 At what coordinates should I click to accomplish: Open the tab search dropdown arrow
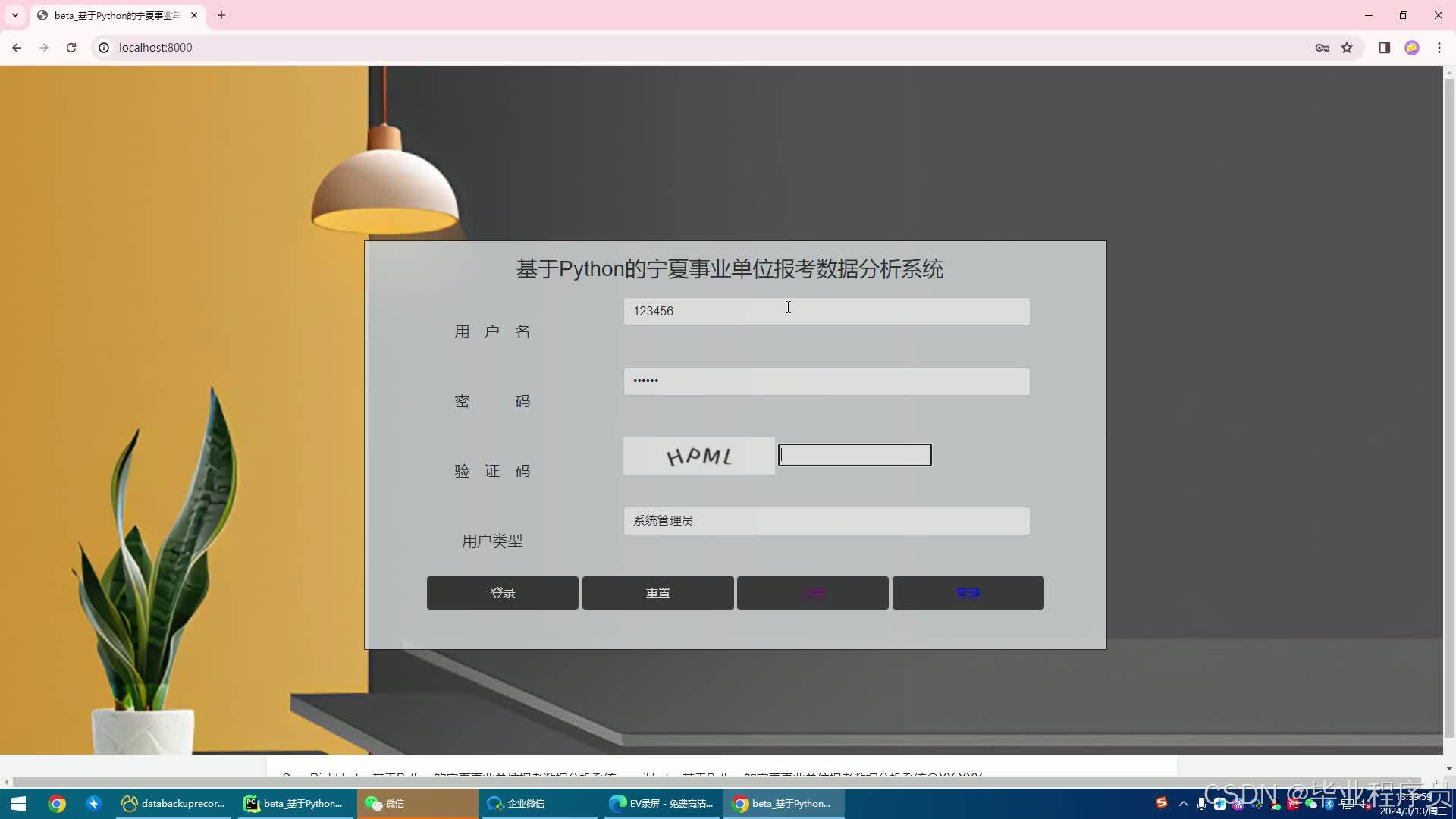(x=14, y=15)
